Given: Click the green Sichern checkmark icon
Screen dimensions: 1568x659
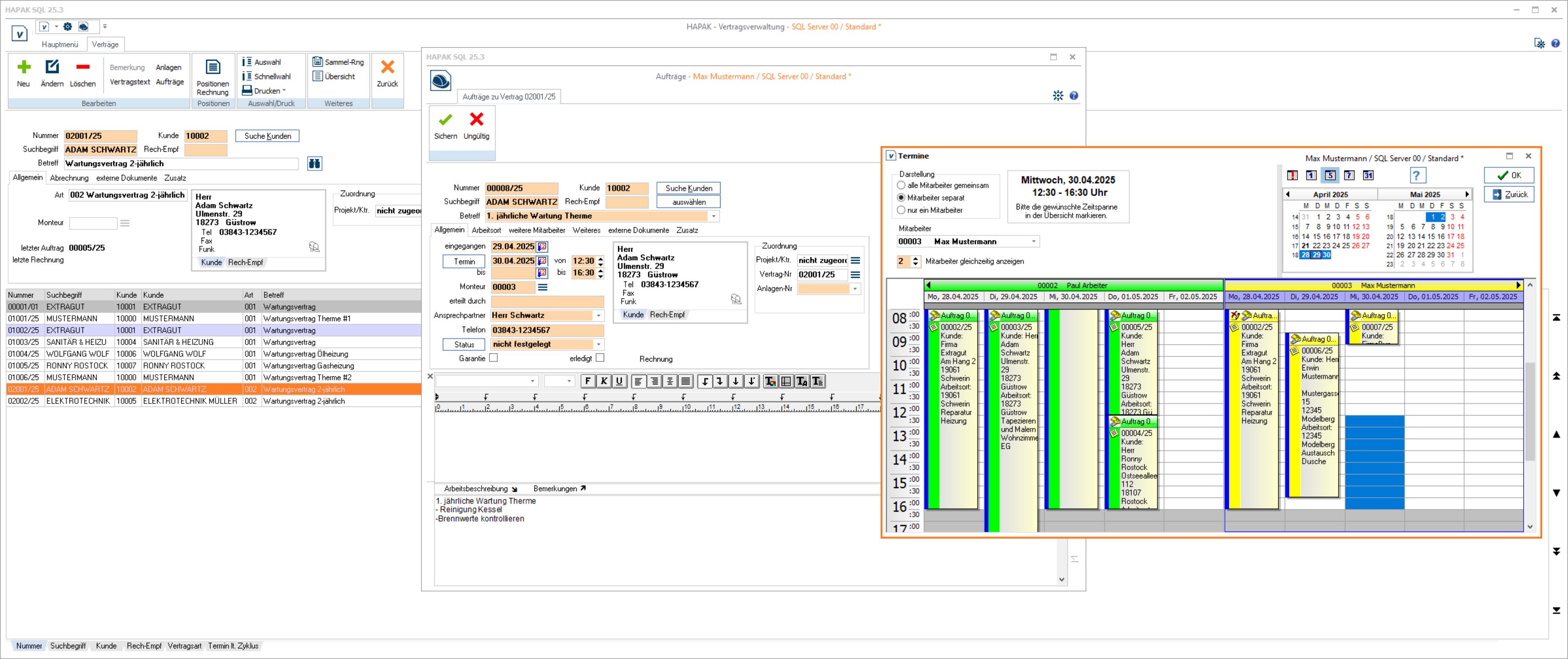Looking at the screenshot, I should coord(445,120).
